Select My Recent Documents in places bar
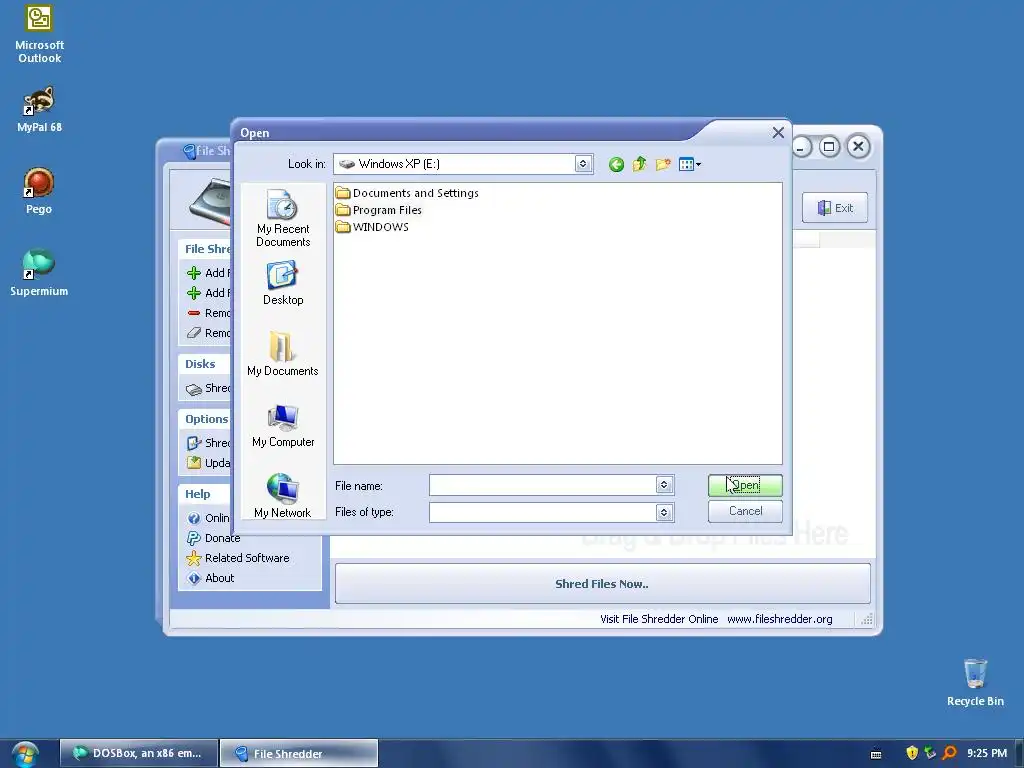This screenshot has width=1024, height=768. (283, 218)
